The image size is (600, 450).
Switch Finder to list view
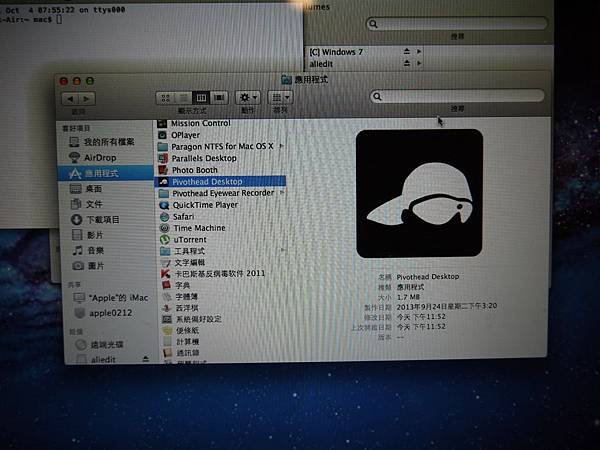(183, 98)
